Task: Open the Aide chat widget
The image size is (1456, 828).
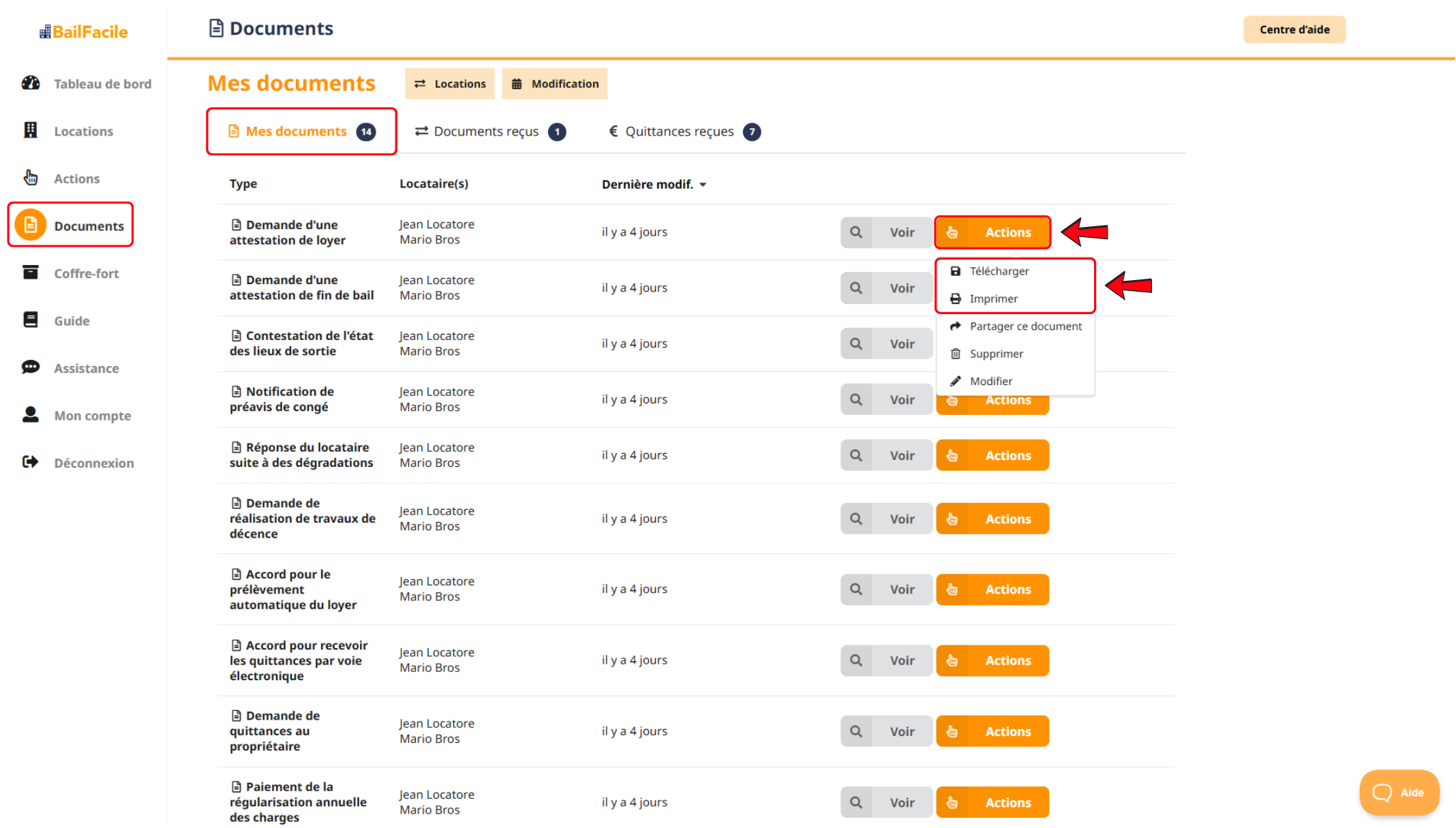Action: click(1399, 793)
